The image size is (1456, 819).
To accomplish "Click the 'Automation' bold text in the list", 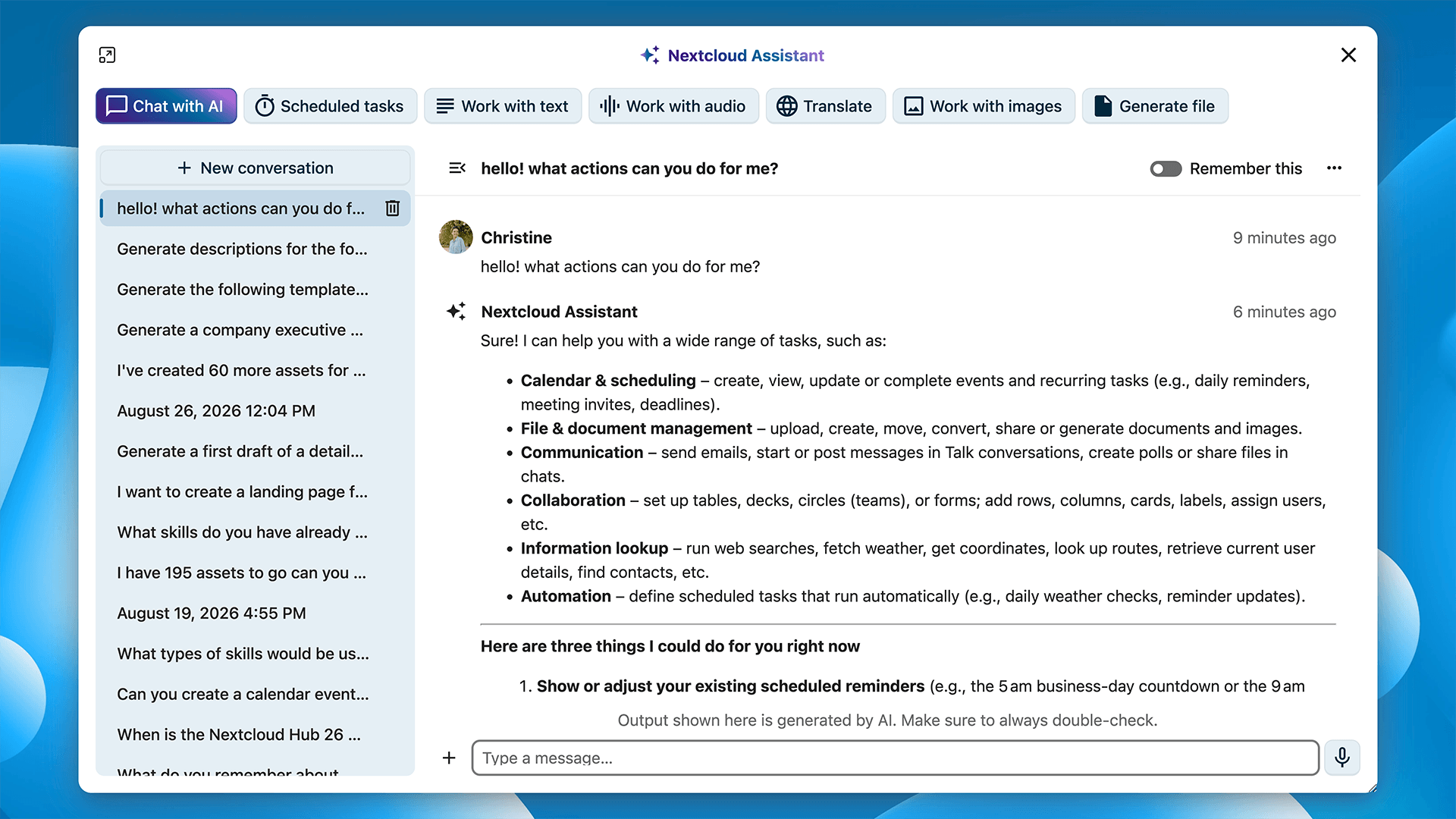I will coord(566,596).
